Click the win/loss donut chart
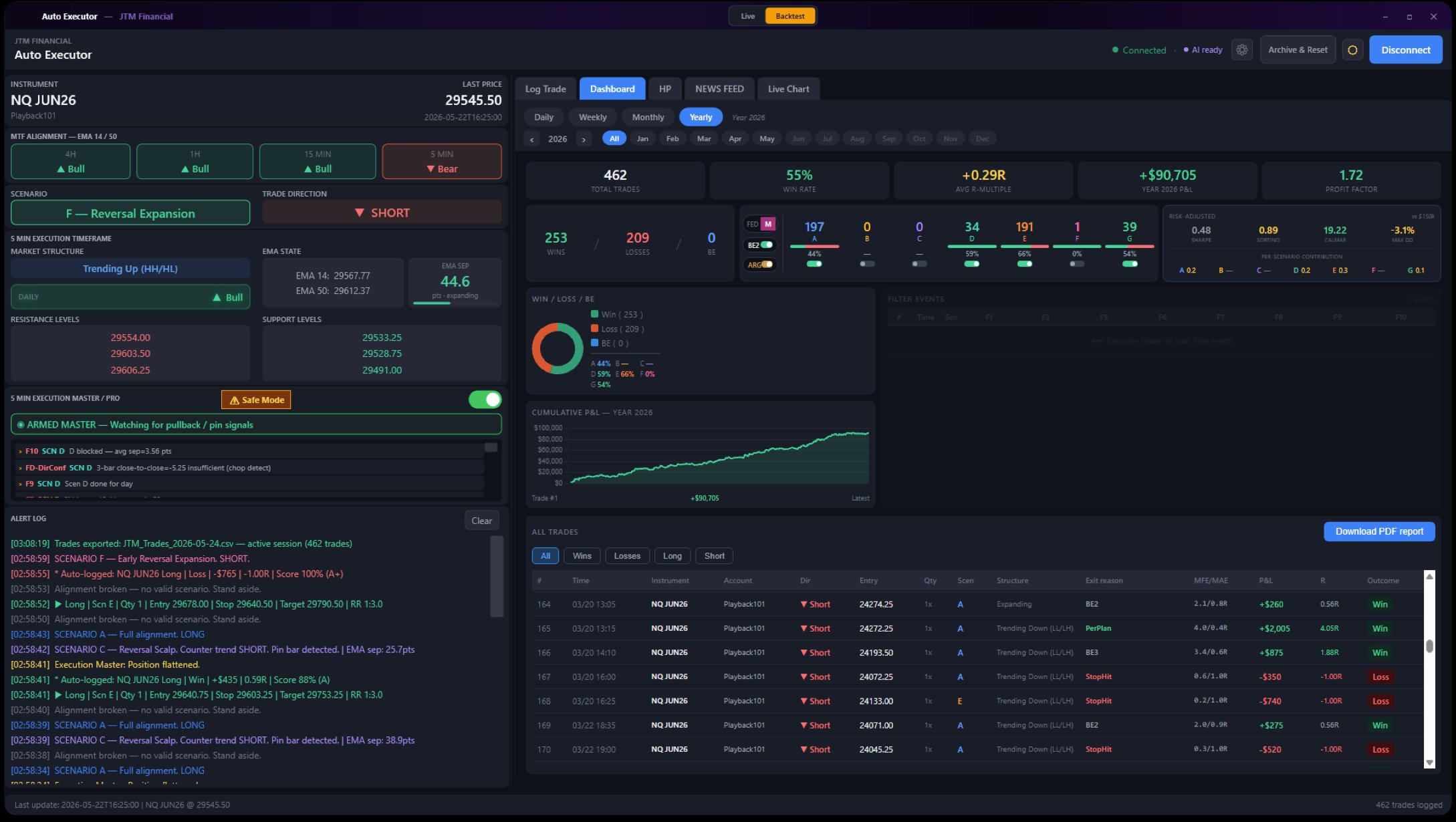 click(x=558, y=348)
